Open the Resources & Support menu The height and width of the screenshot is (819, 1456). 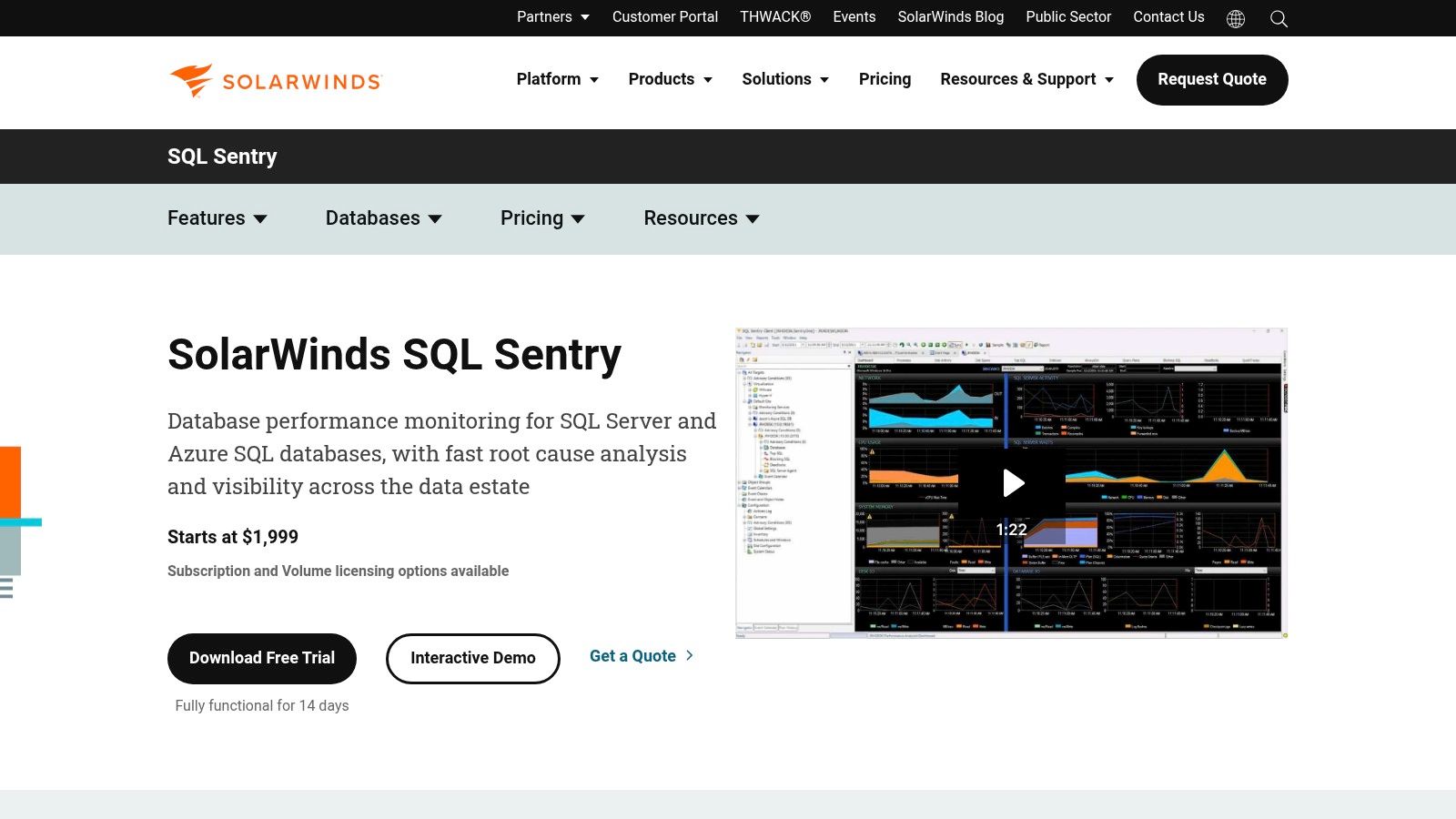[1026, 79]
